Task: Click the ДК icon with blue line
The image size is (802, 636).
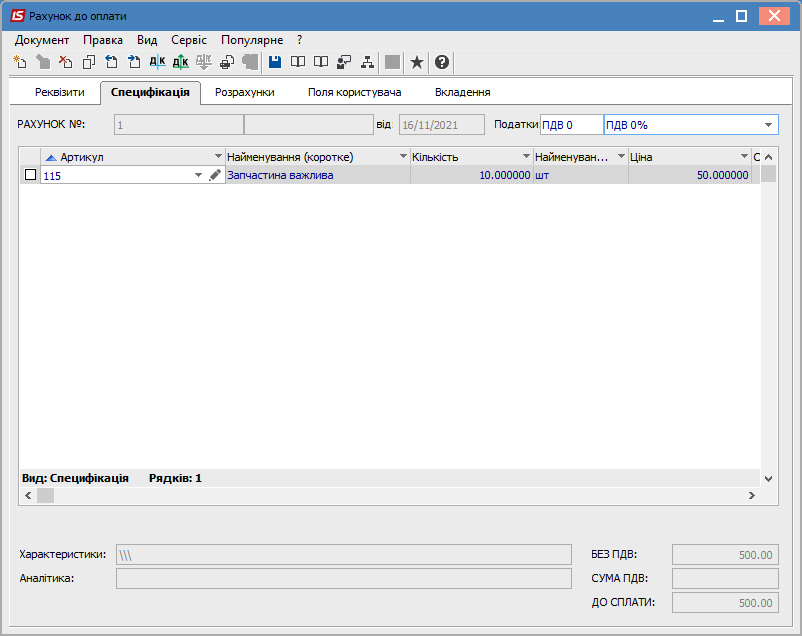Action: (x=157, y=62)
